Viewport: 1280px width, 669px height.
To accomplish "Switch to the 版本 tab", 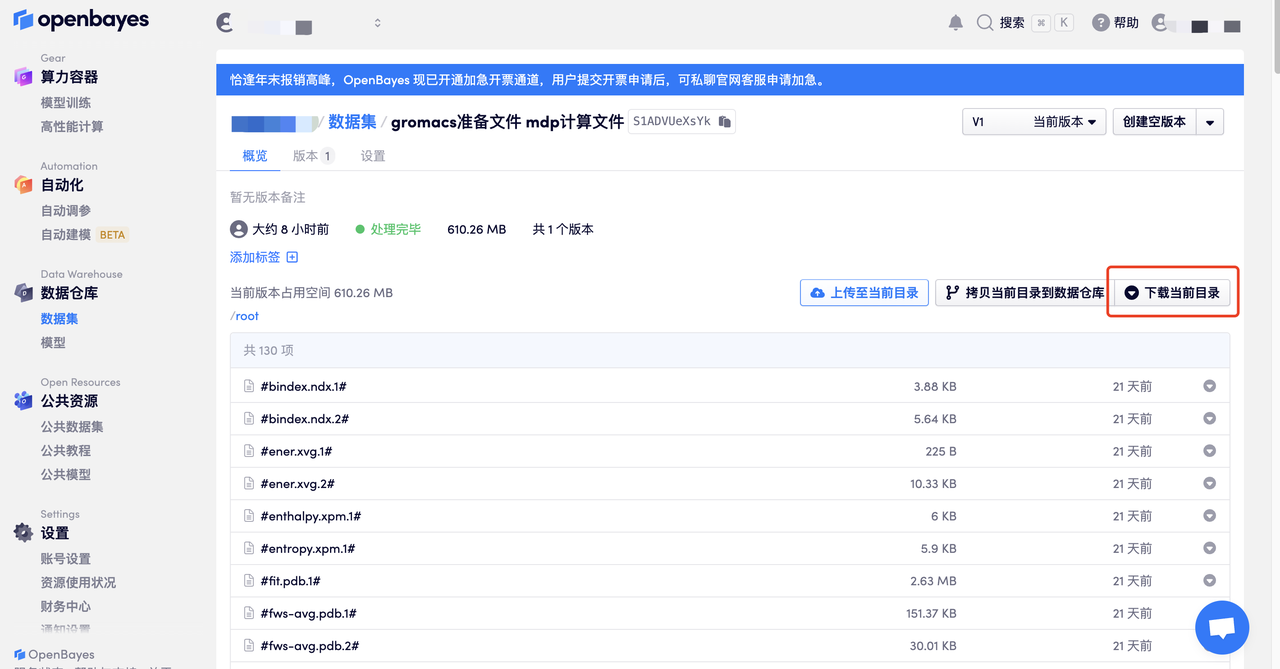I will 312,156.
